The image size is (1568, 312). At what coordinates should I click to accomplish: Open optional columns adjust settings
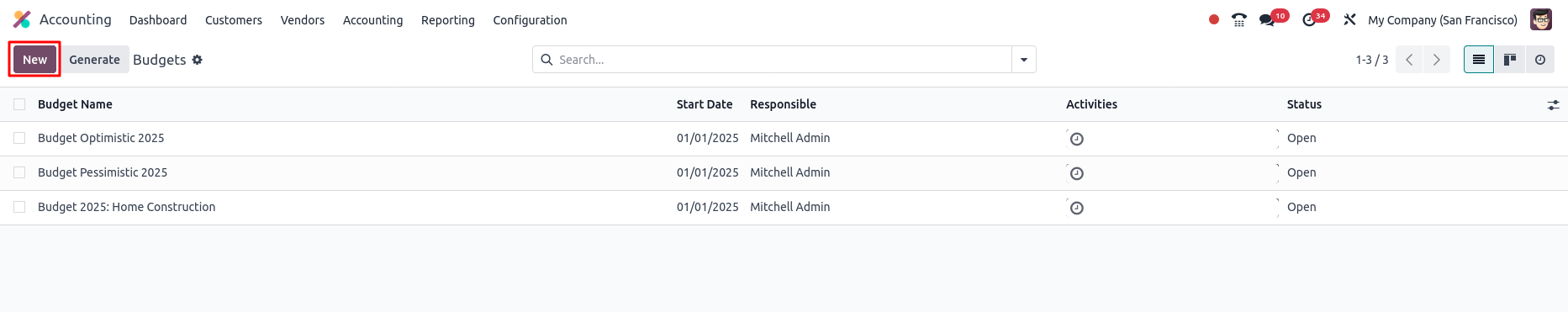[1553, 105]
